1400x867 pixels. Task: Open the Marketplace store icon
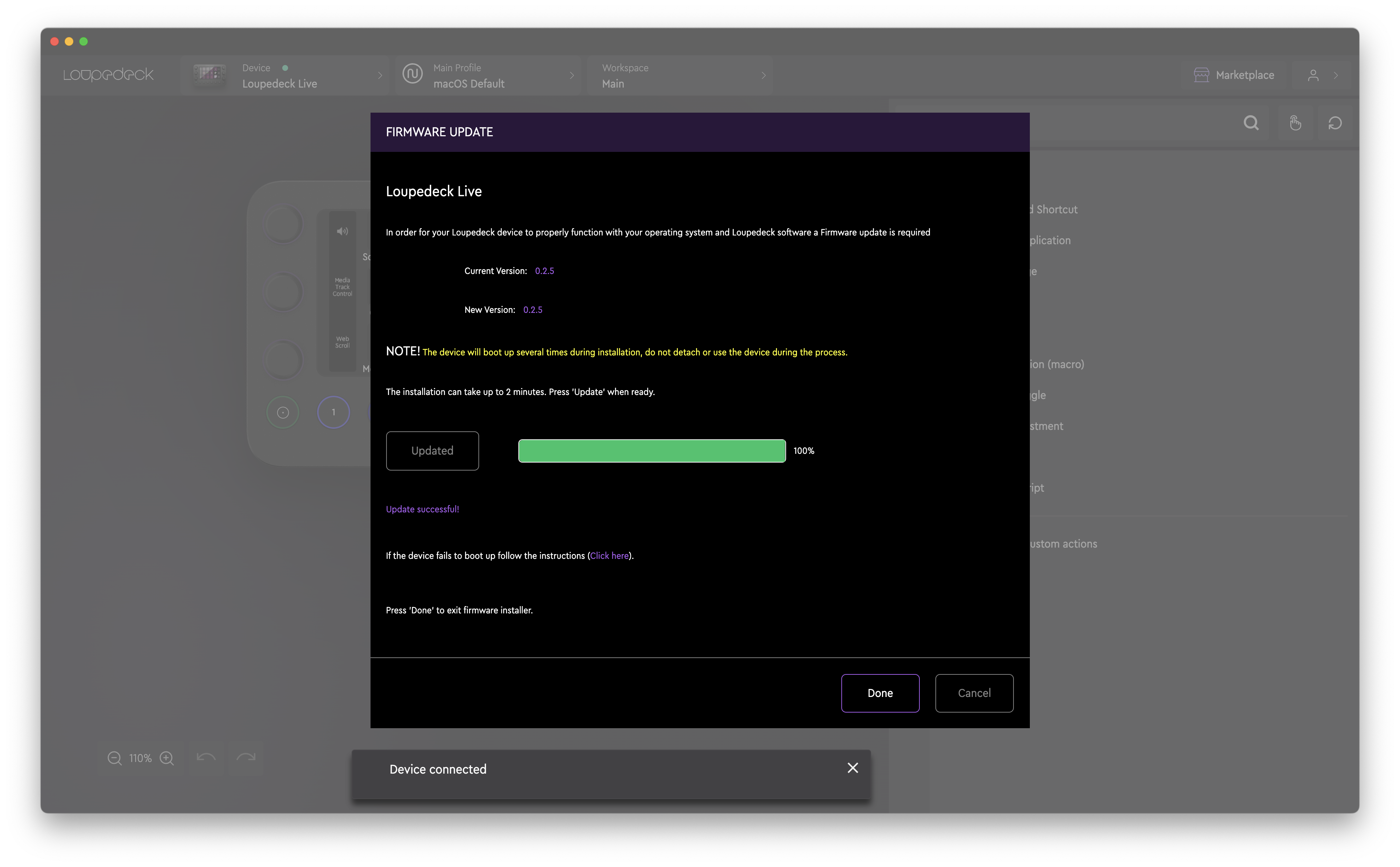(1201, 75)
